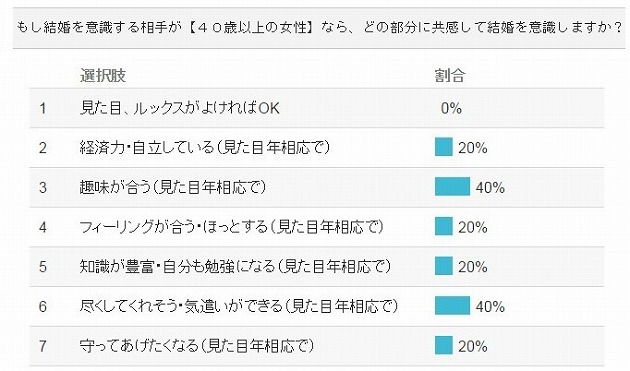Click the blue bar for 経済力・自立している
This screenshot has height=371, width=630.
point(444,147)
